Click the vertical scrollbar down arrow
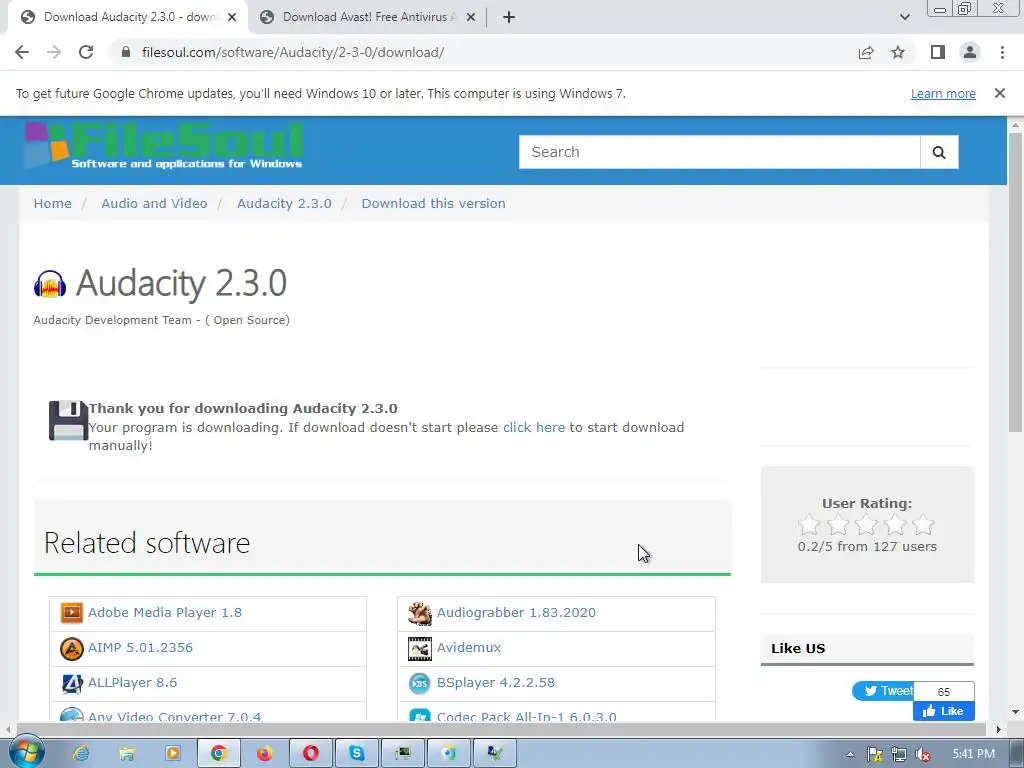The width and height of the screenshot is (1024, 768). (1015, 712)
